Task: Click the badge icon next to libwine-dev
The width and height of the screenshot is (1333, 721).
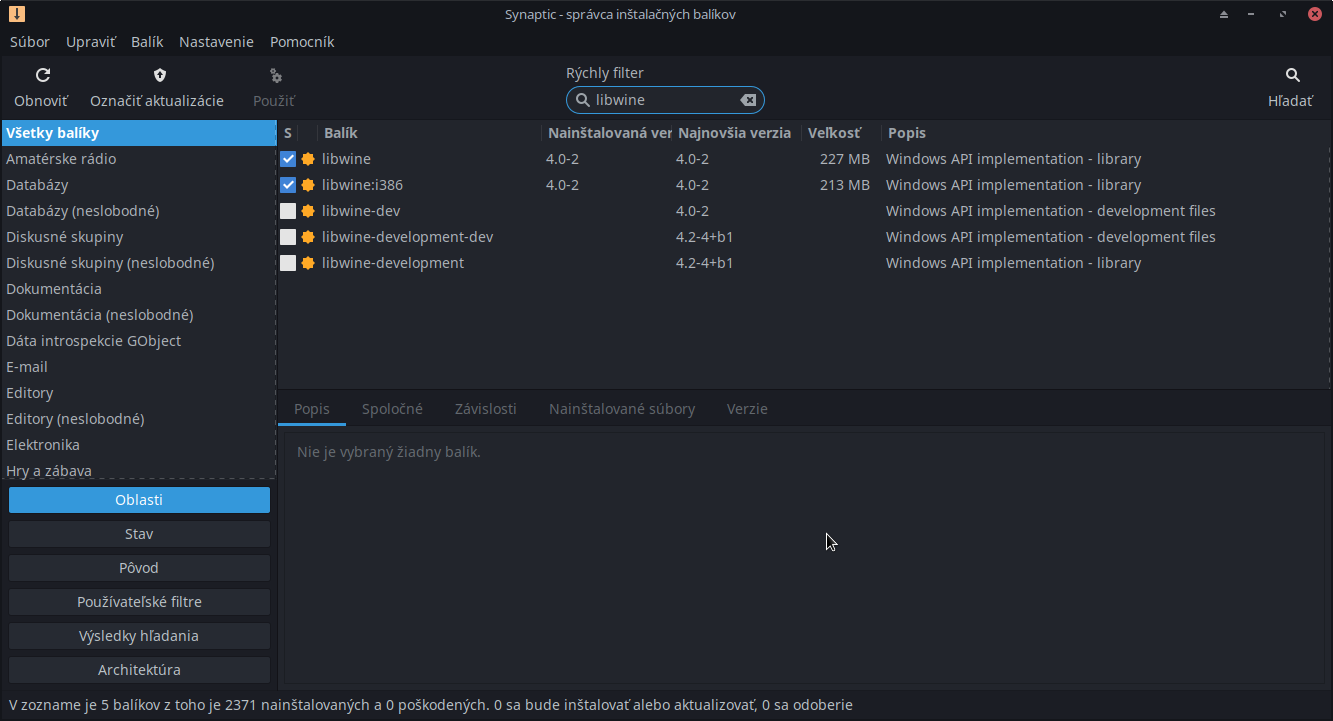Action: (x=308, y=211)
